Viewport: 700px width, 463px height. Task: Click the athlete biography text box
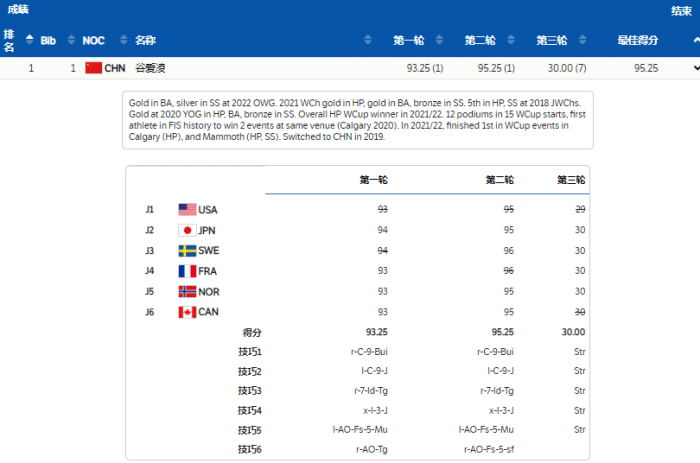pyautogui.click(x=356, y=120)
